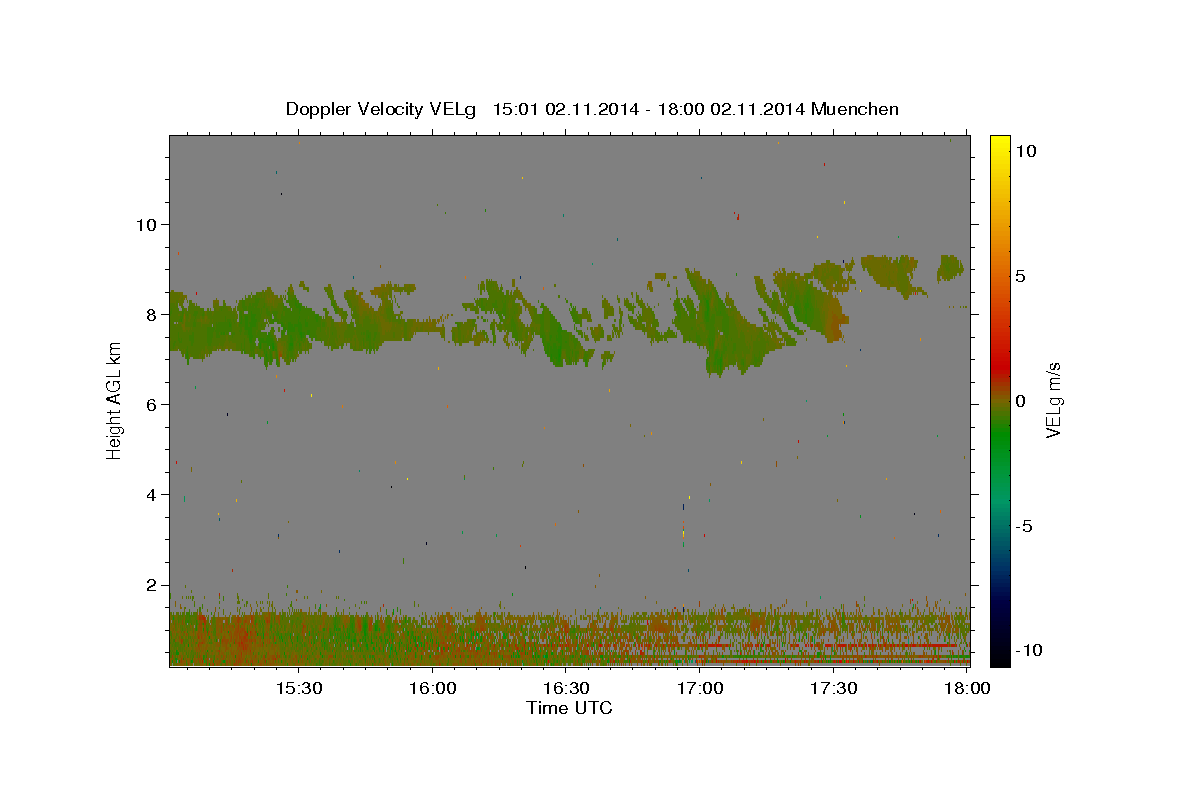Click the 15:30 time tick label

pos(298,688)
